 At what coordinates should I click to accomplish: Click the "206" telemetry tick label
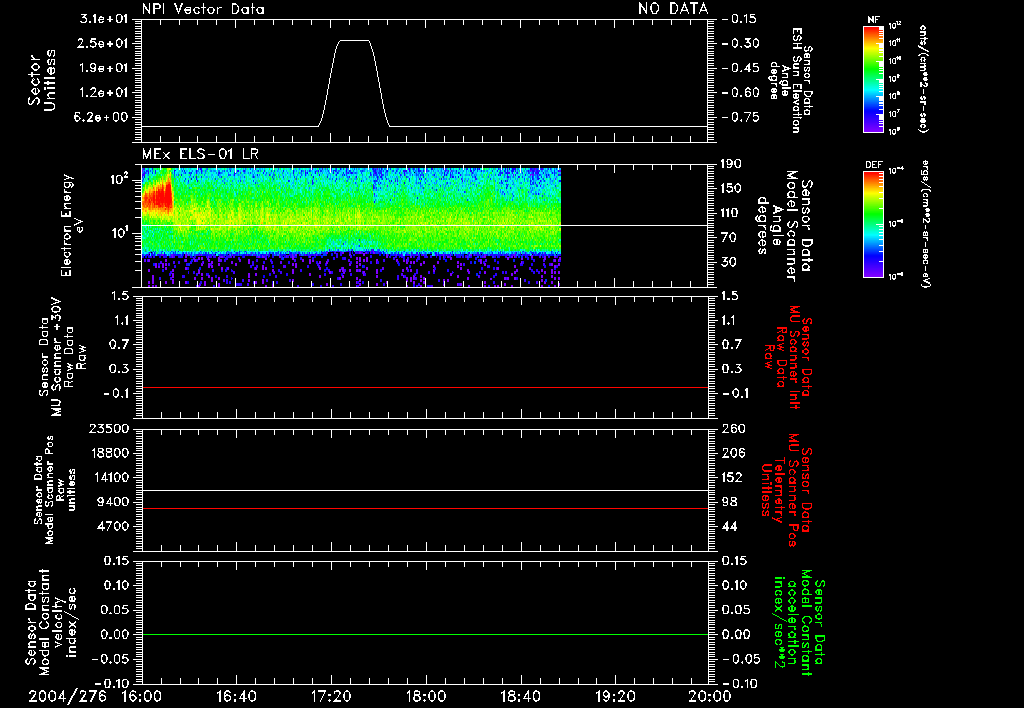coord(732,453)
